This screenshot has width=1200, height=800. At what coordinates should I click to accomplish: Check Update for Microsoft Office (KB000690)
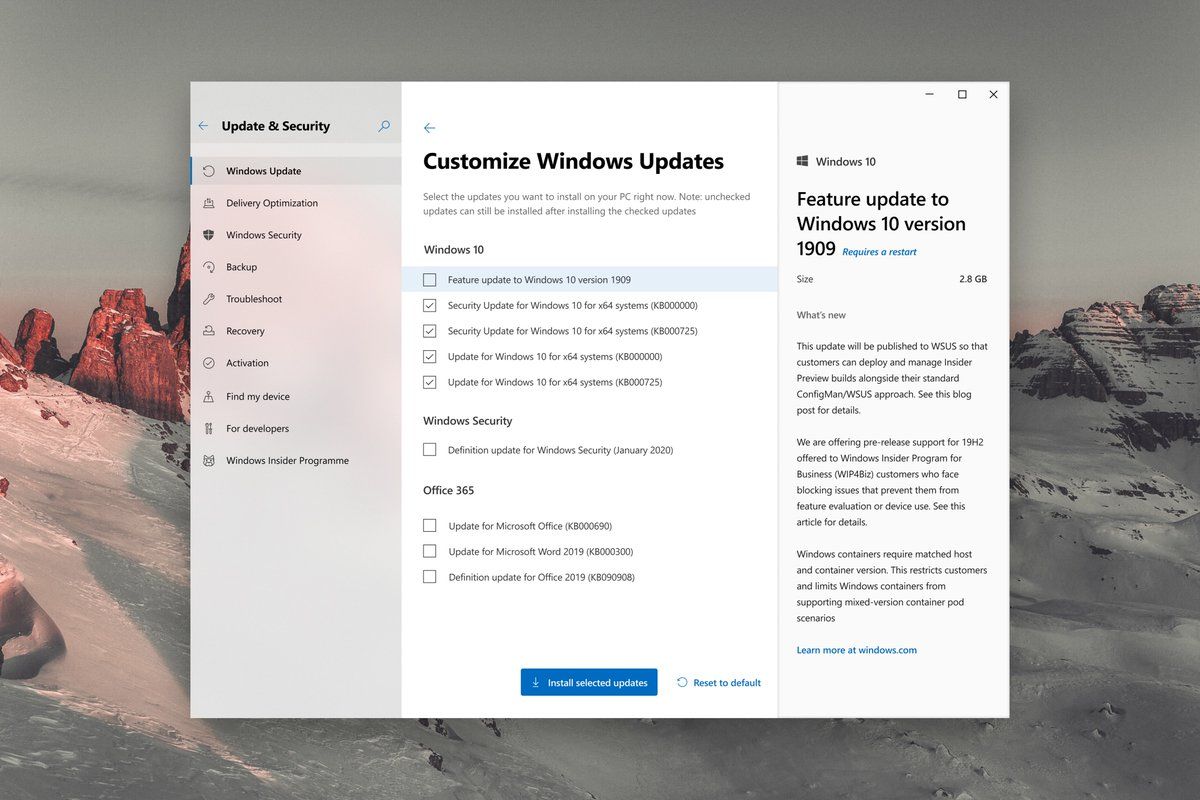(430, 525)
